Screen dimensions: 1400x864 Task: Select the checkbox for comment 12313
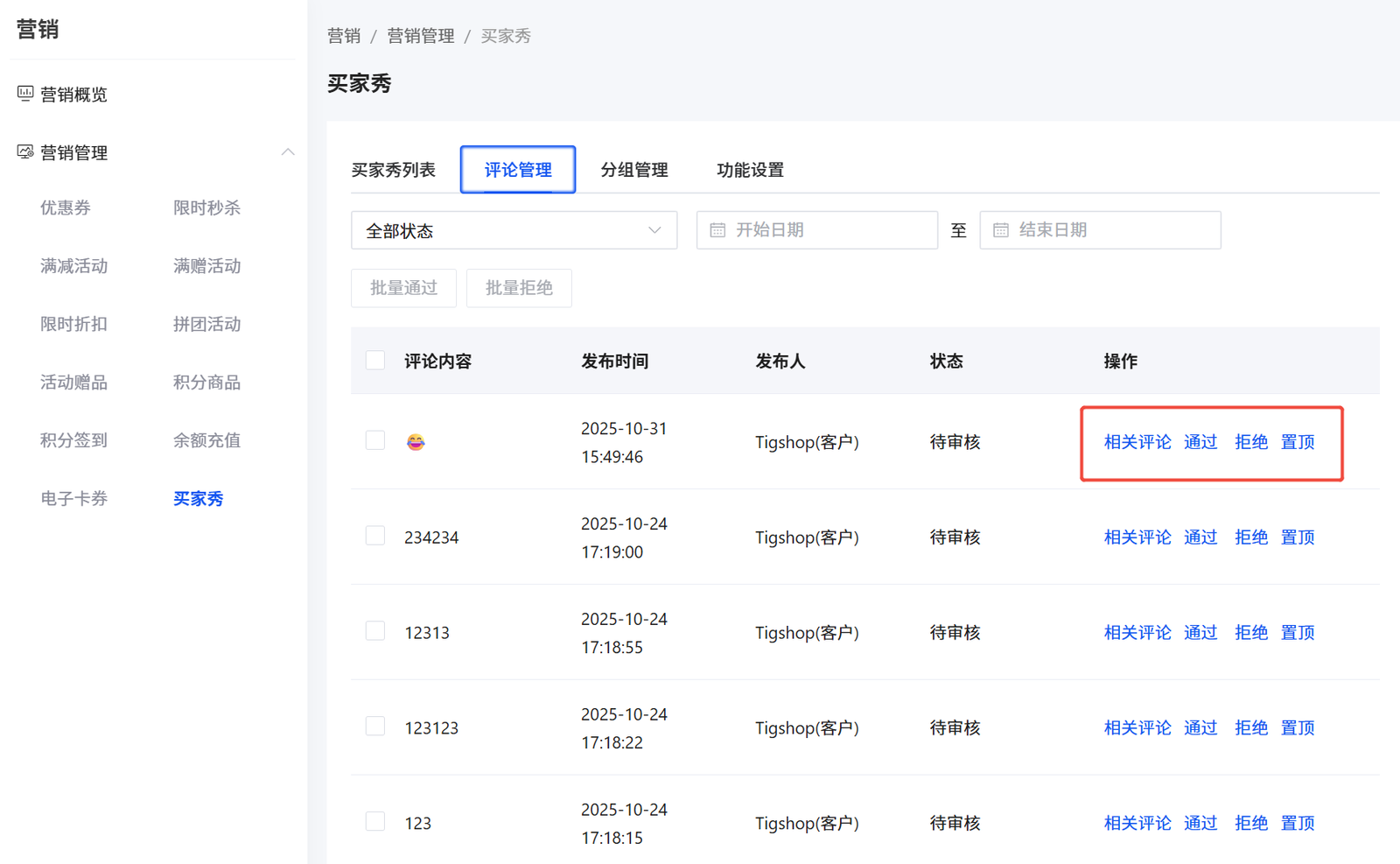[375, 631]
